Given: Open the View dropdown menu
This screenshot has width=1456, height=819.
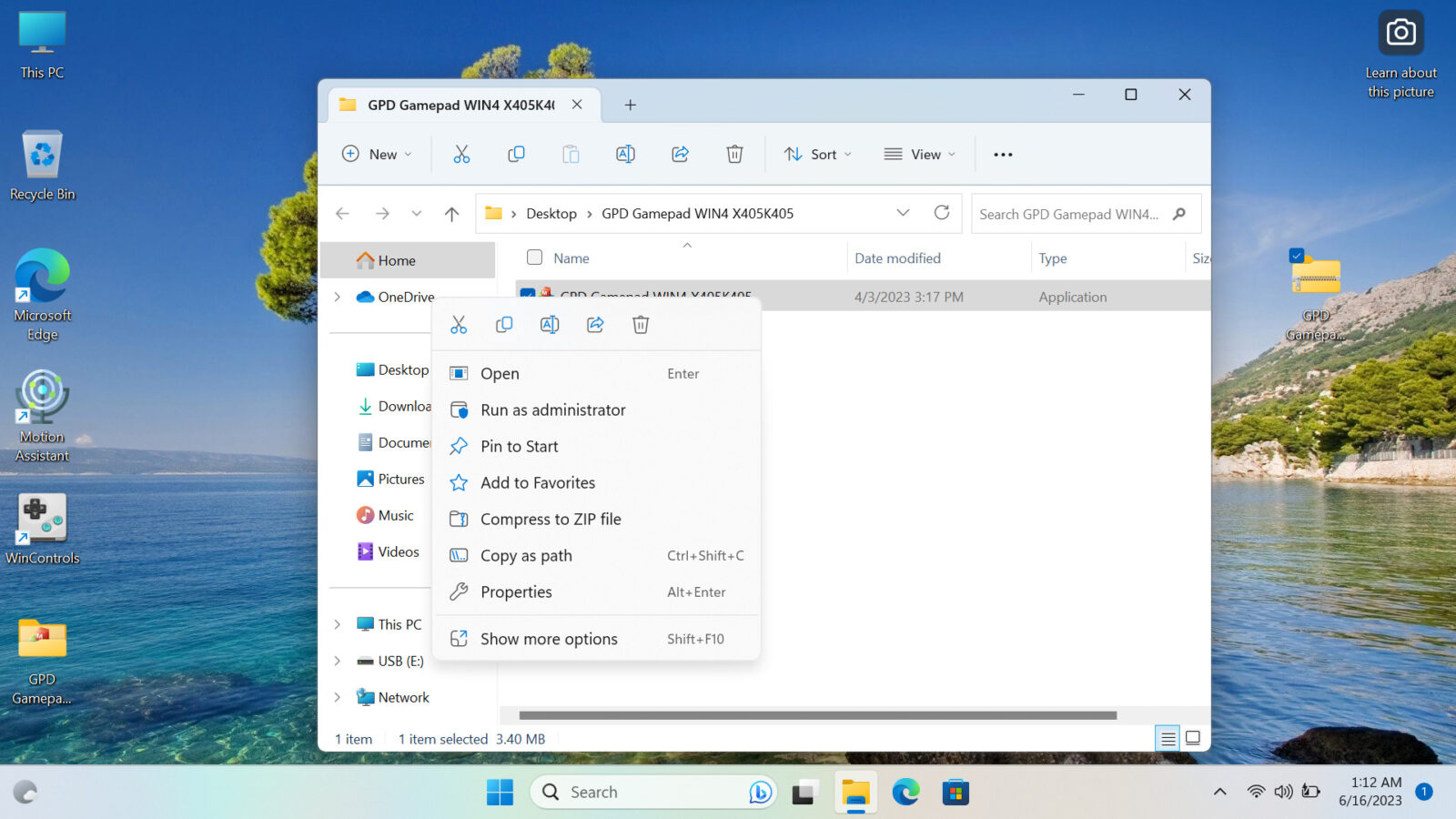Looking at the screenshot, I should pos(920,155).
